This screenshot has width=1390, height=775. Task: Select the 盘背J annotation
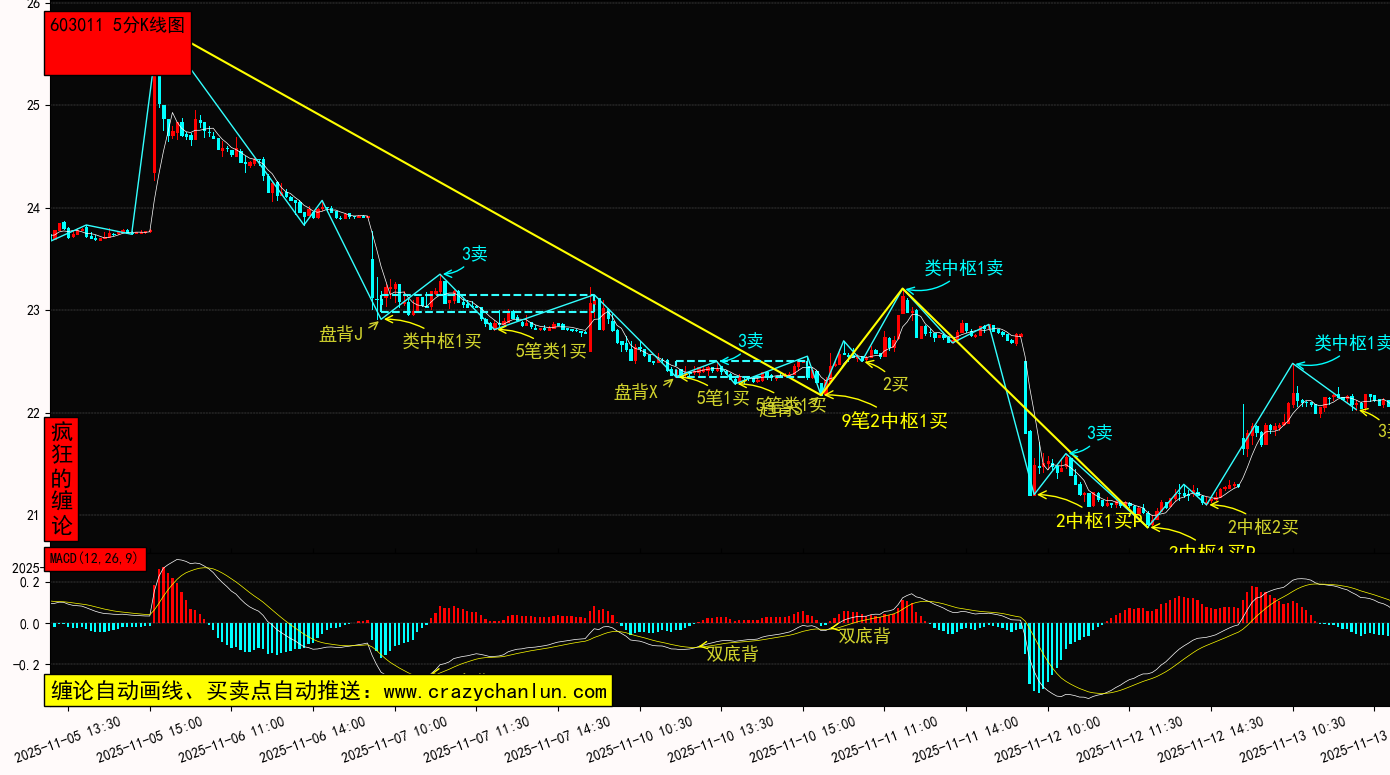[x=340, y=335]
